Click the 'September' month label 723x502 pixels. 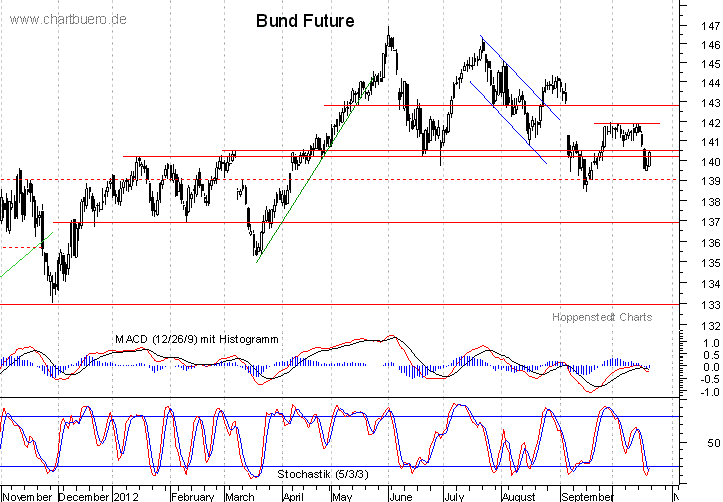587,497
